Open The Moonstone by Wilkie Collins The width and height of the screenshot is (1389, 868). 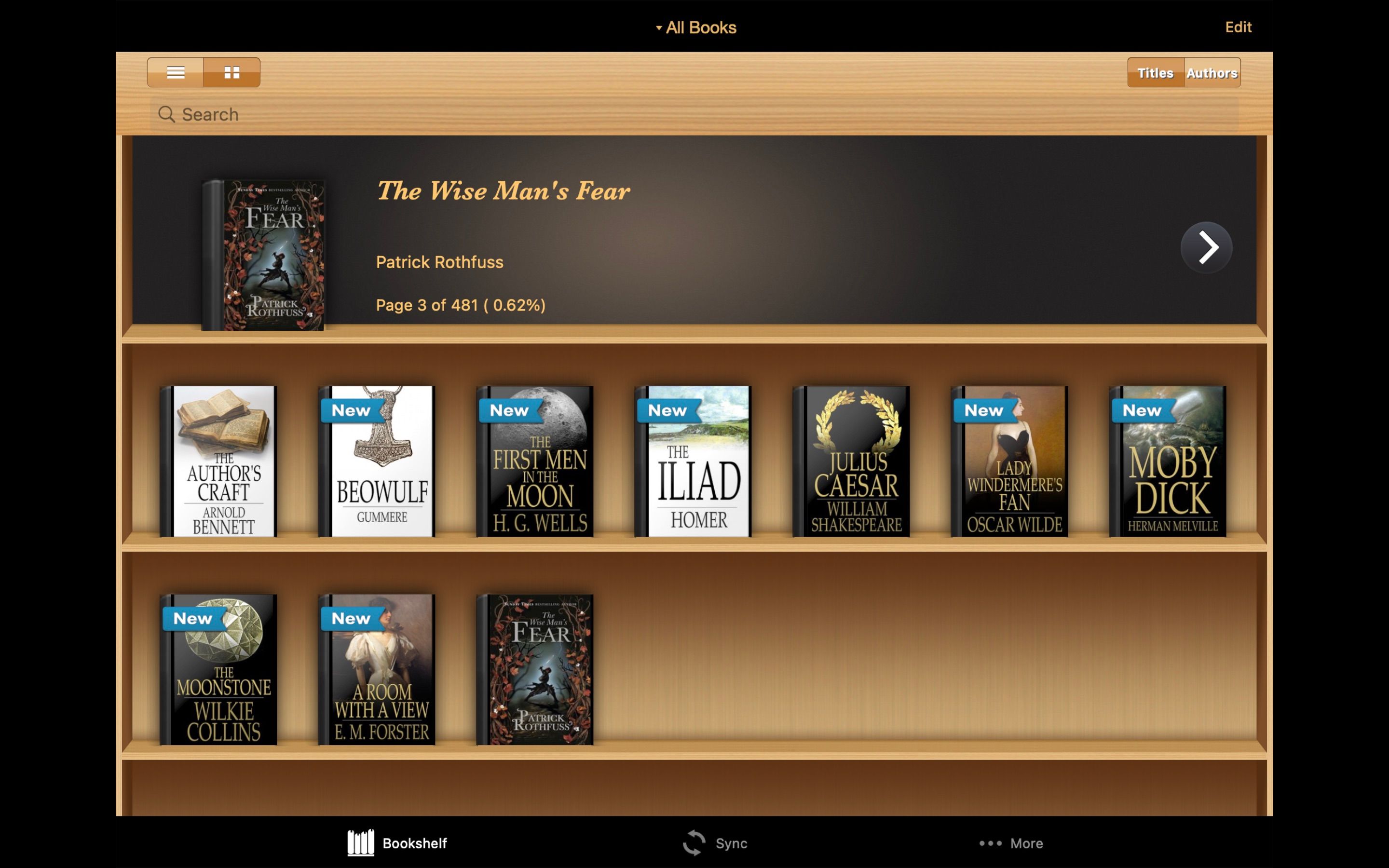(218, 669)
